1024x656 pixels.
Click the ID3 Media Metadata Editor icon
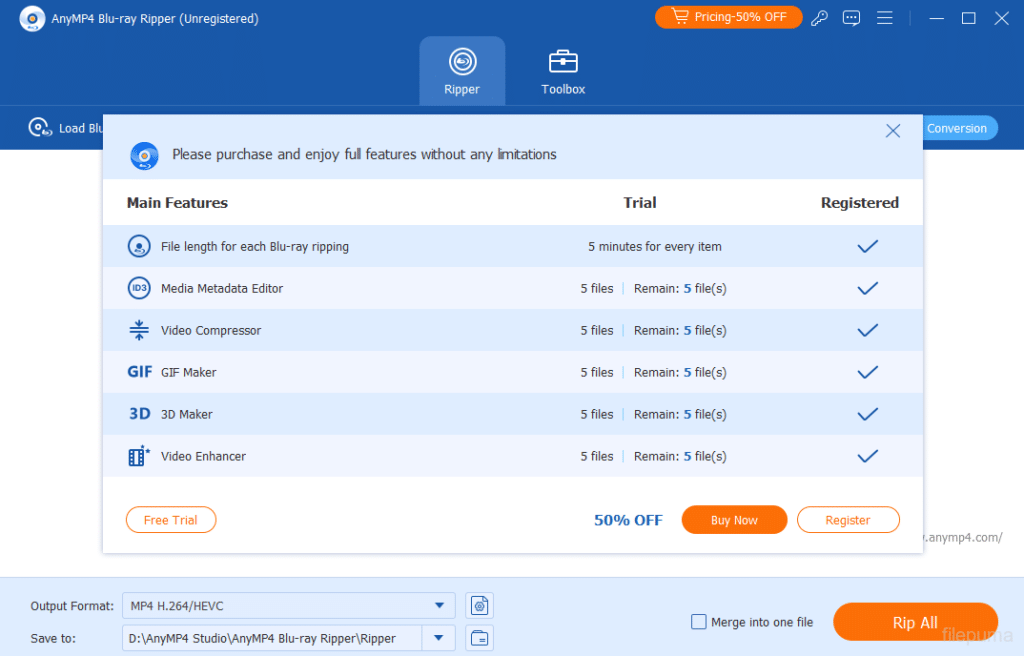point(138,288)
